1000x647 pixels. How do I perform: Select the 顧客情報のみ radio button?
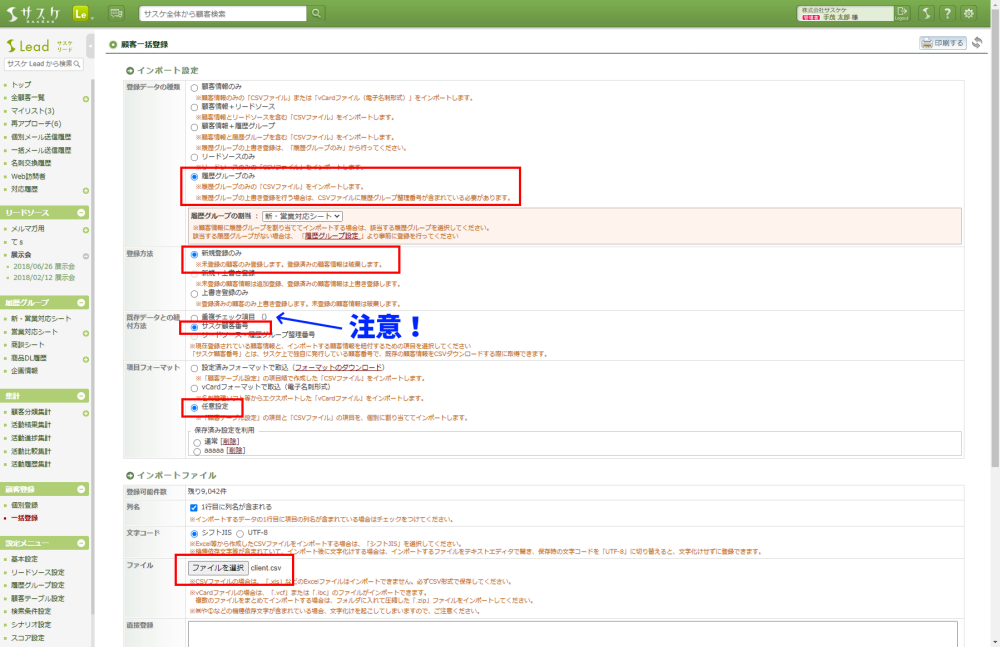pos(194,87)
